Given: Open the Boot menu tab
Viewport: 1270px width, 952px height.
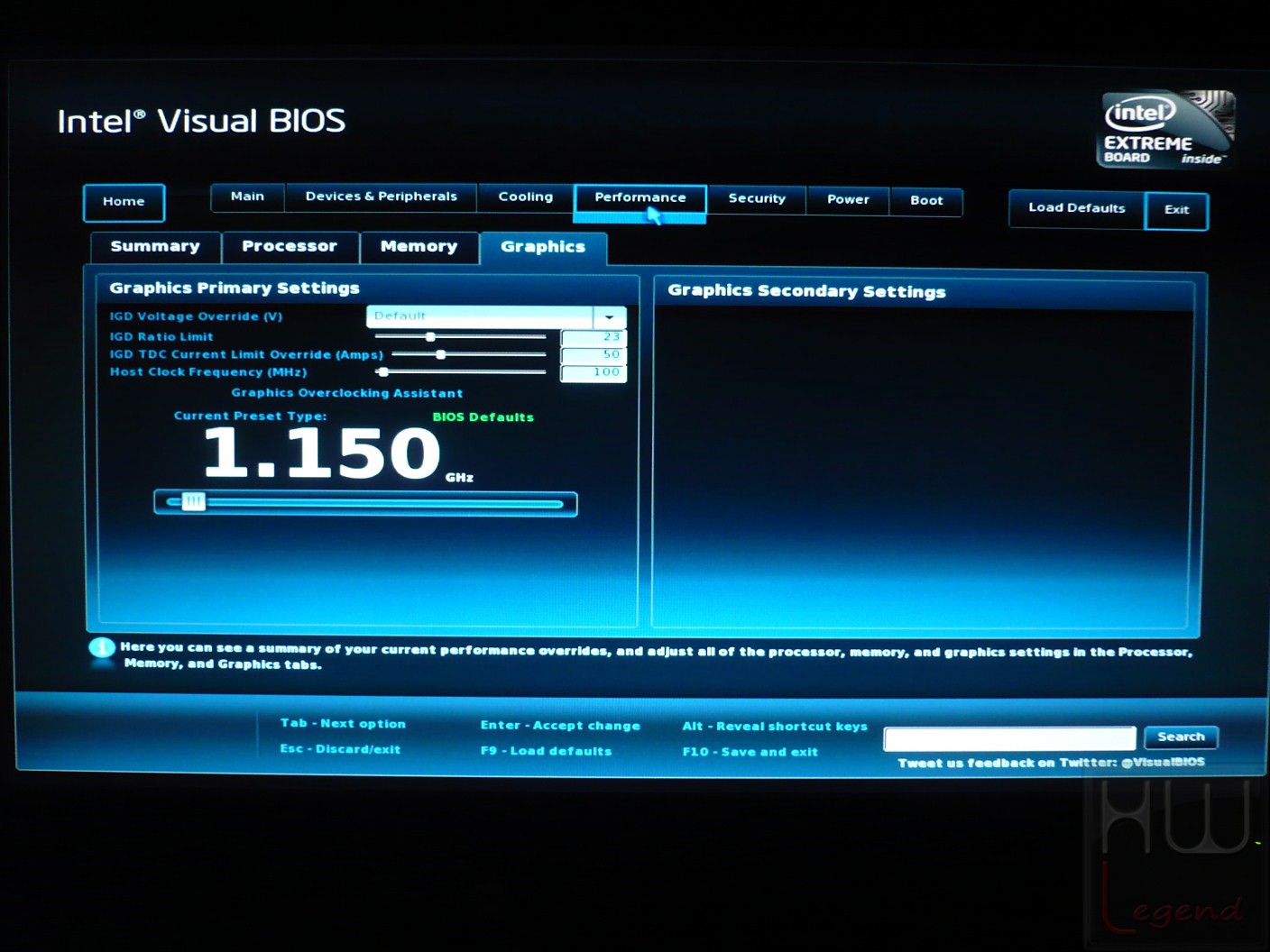Looking at the screenshot, I should pos(926,201).
